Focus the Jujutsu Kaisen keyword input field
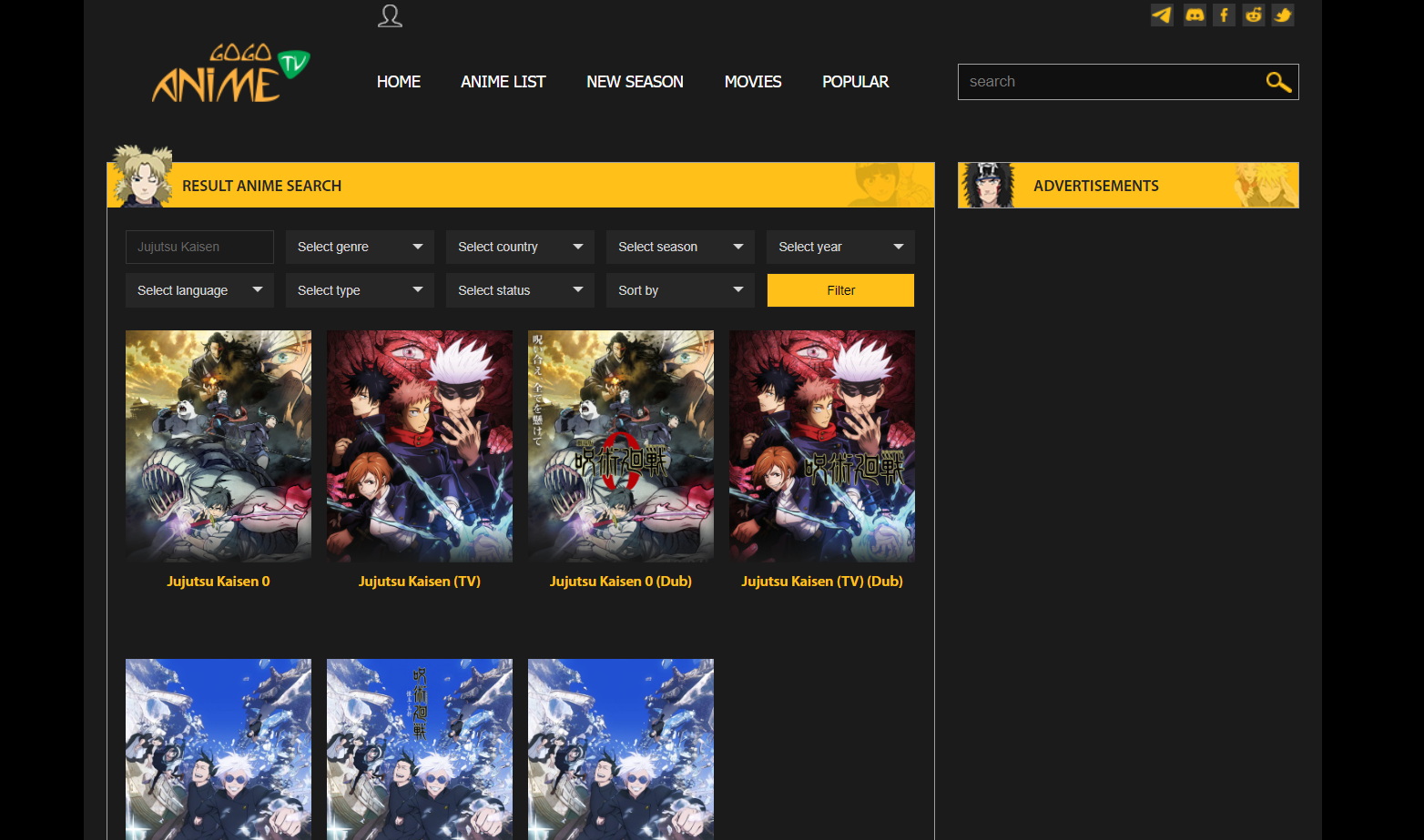The width and height of the screenshot is (1424, 840). point(199,247)
